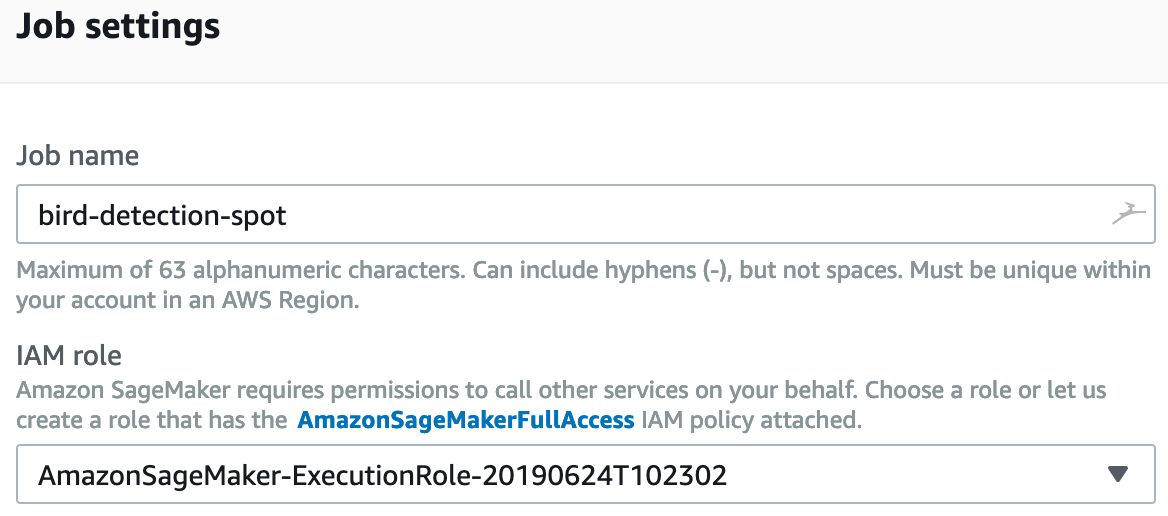Click "create a role that has the" text

click(x=151, y=420)
